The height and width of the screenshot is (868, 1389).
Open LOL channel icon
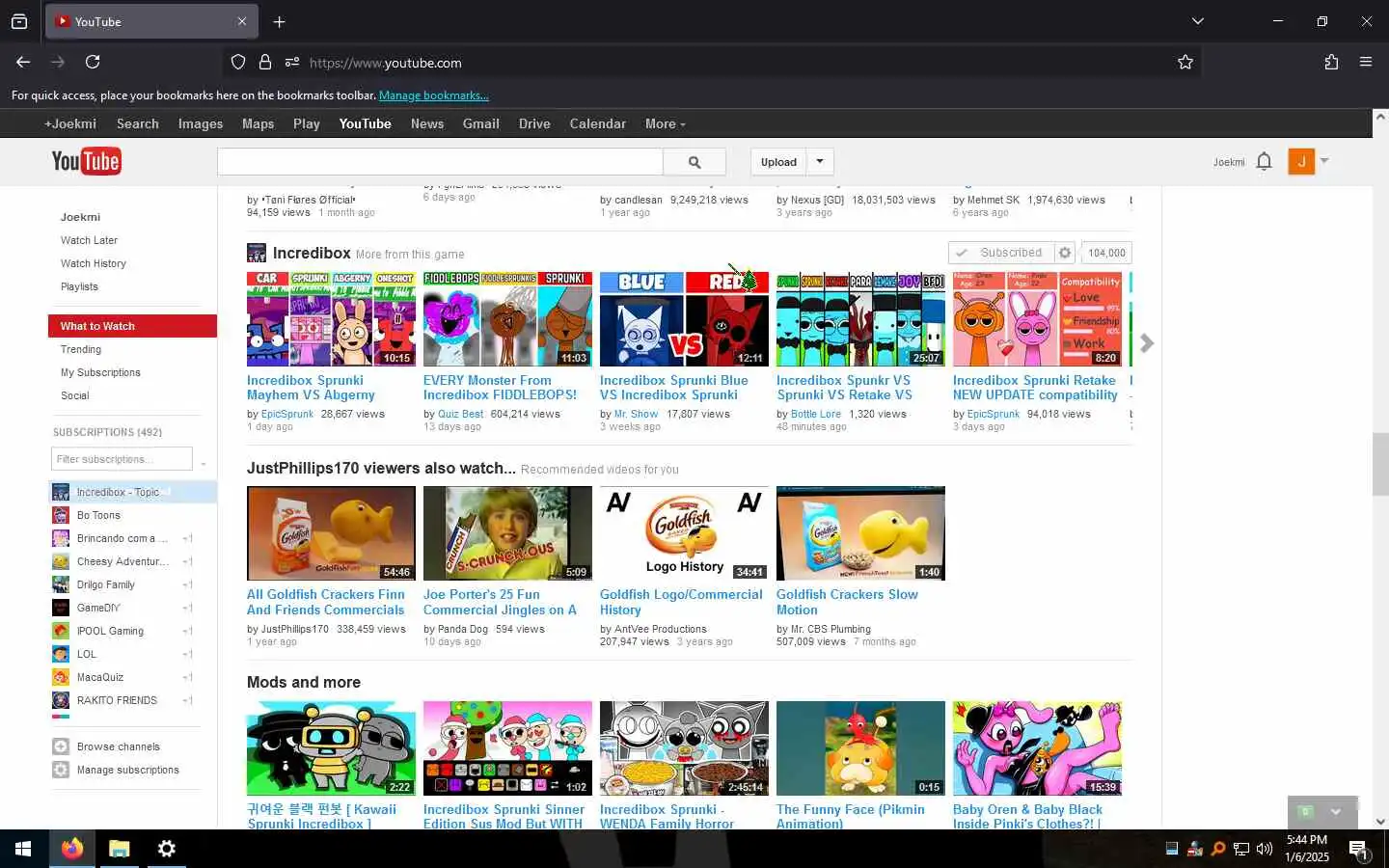point(61,654)
